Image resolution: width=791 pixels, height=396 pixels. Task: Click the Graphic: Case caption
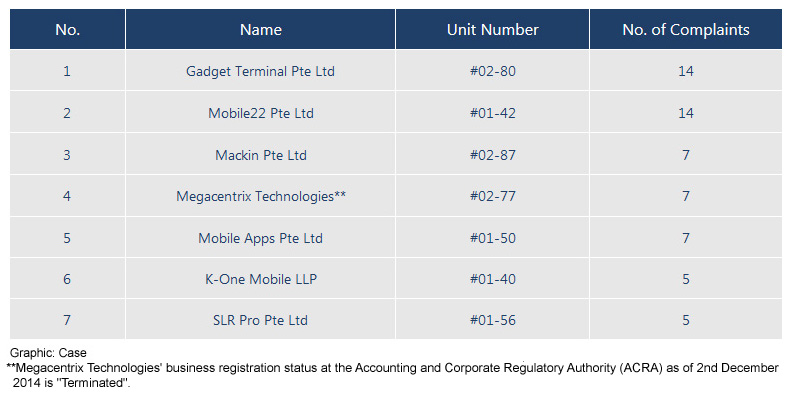point(48,353)
